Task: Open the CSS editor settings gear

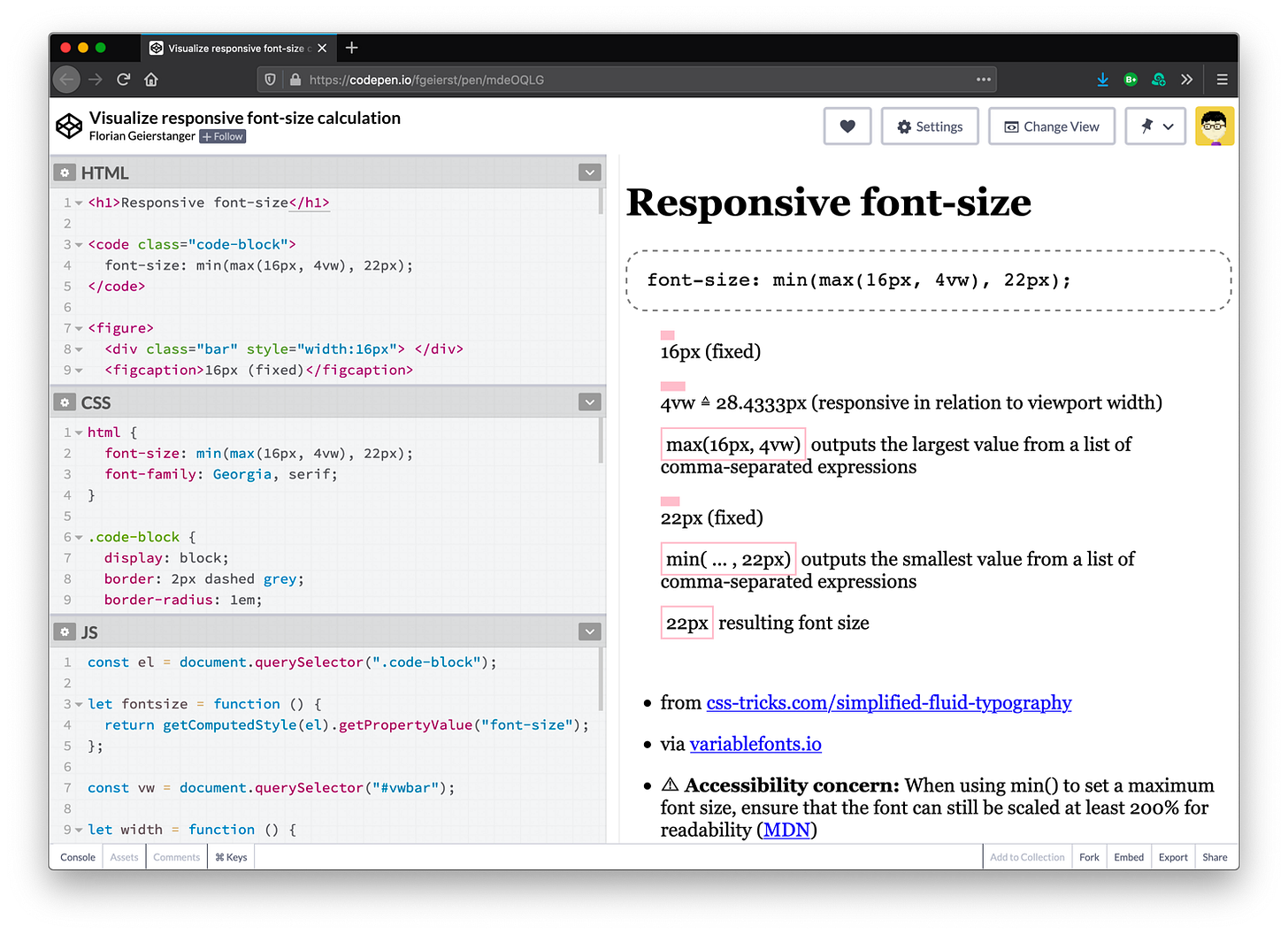Action: [65, 402]
